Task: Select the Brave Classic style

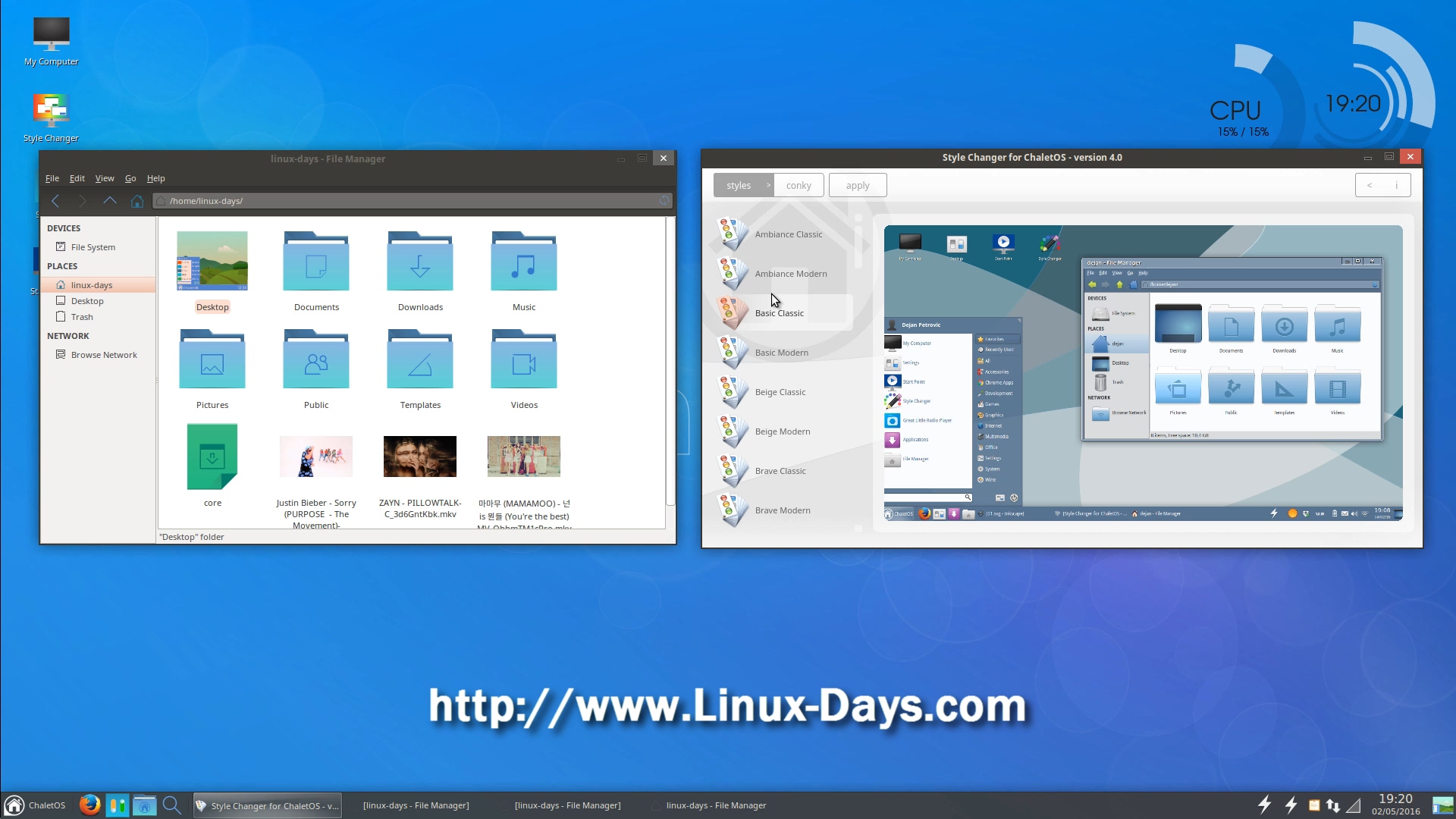Action: [783, 471]
